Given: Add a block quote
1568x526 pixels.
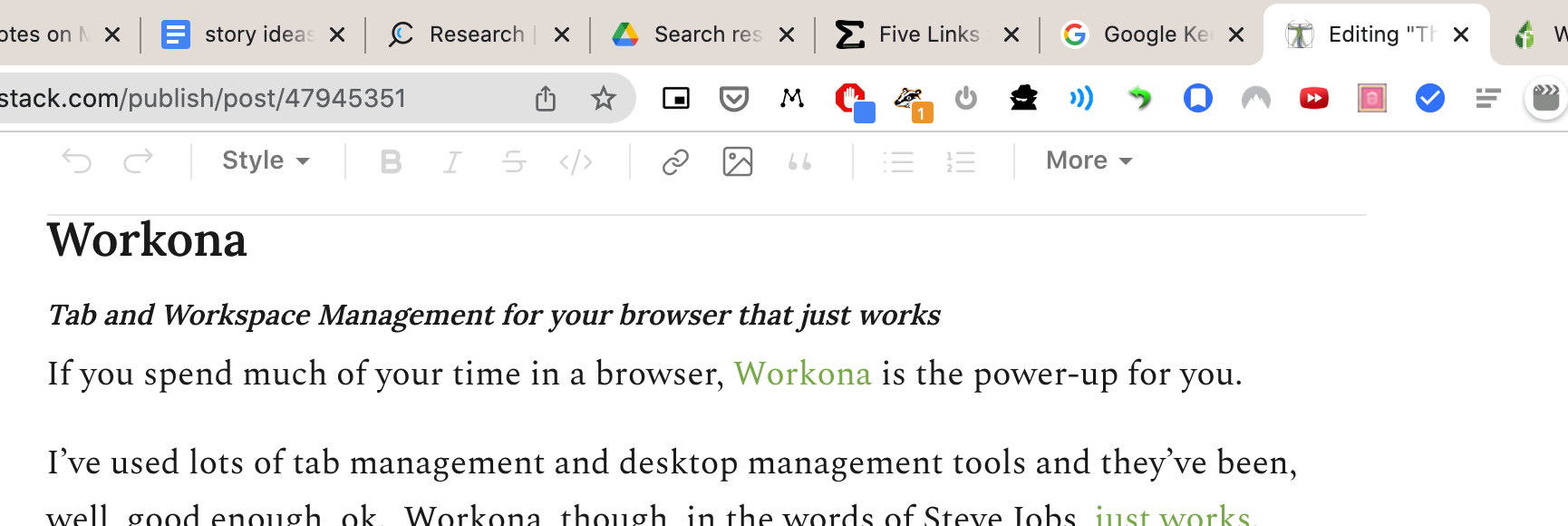Looking at the screenshot, I should (x=799, y=161).
